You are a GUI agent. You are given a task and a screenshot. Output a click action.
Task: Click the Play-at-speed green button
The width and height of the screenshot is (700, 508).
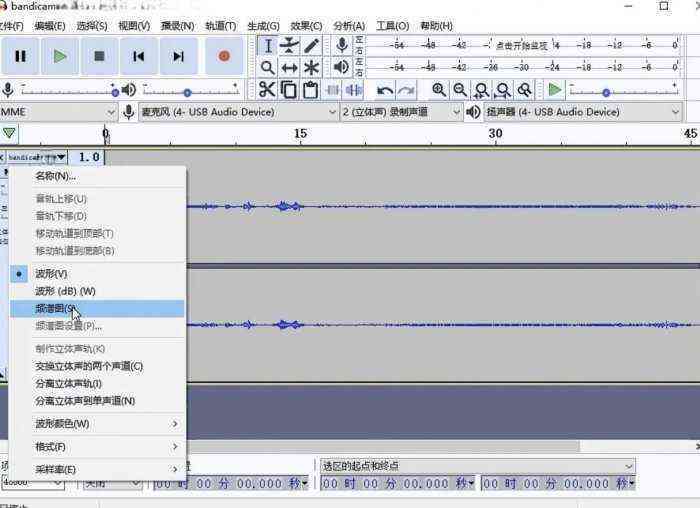[554, 90]
